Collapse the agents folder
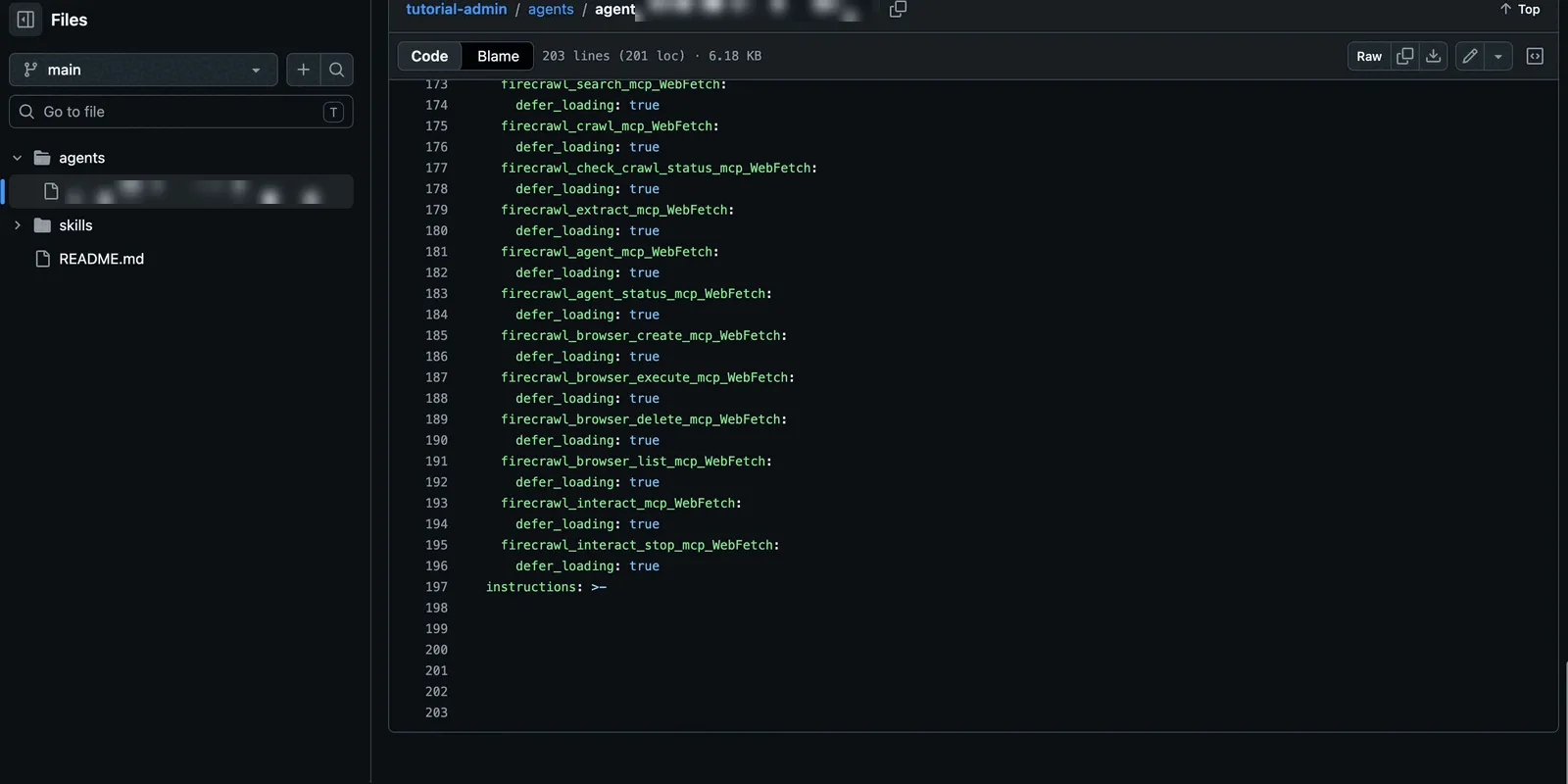1568x784 pixels. [17, 158]
